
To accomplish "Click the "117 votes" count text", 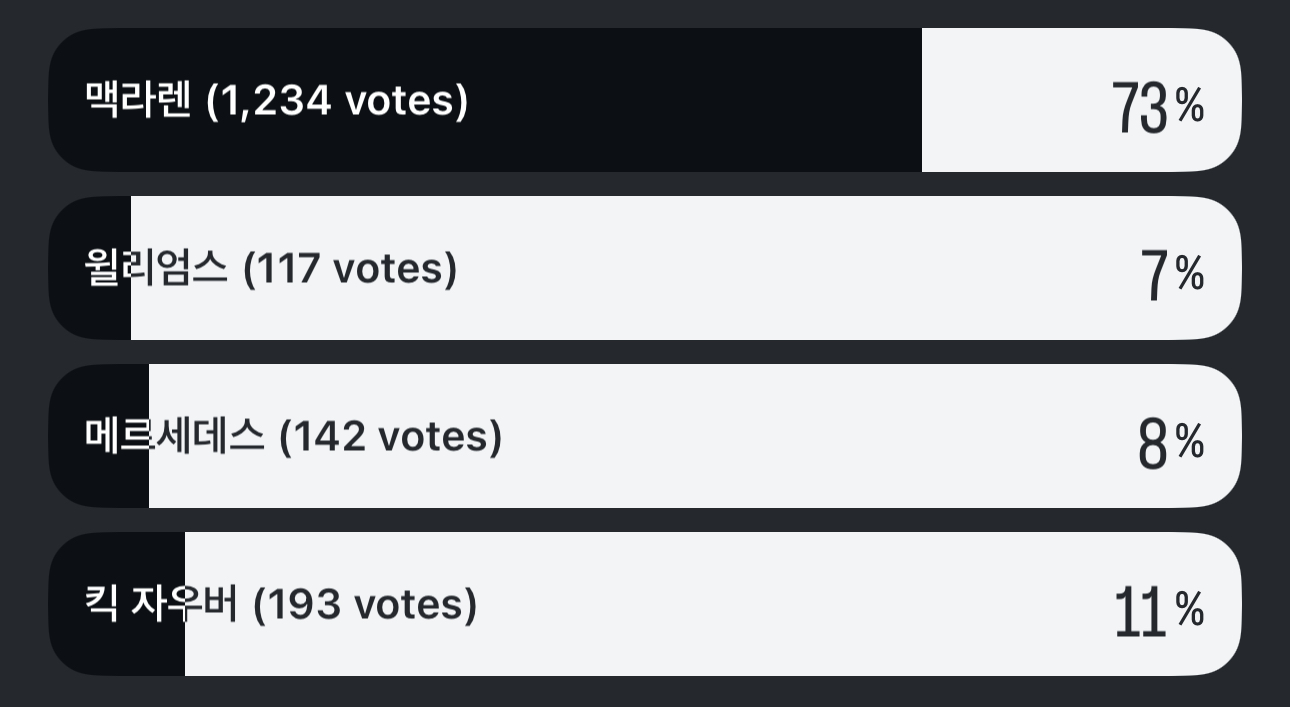I will coord(349,269).
